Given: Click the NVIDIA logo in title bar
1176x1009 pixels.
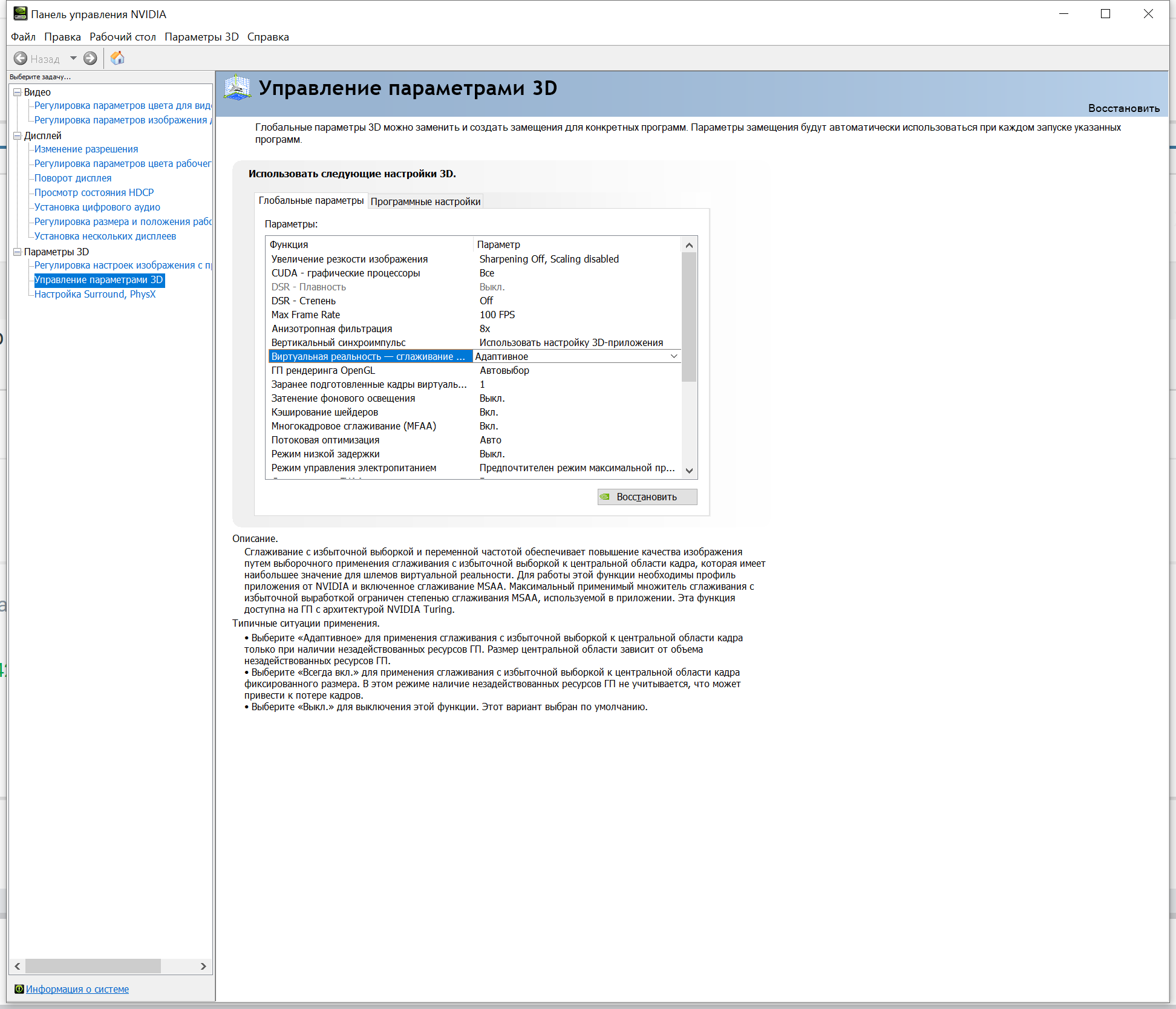Looking at the screenshot, I should (20, 13).
